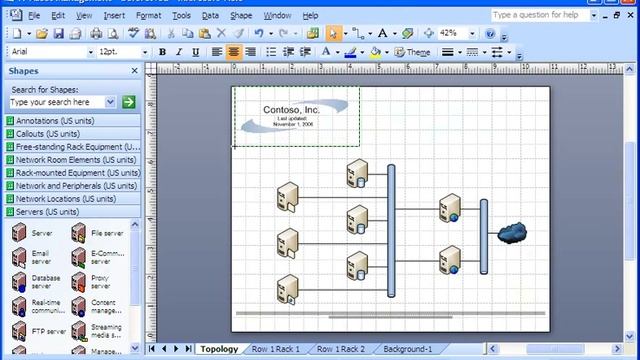
Task: Switch to Background-1 page tab
Action: (x=407, y=349)
